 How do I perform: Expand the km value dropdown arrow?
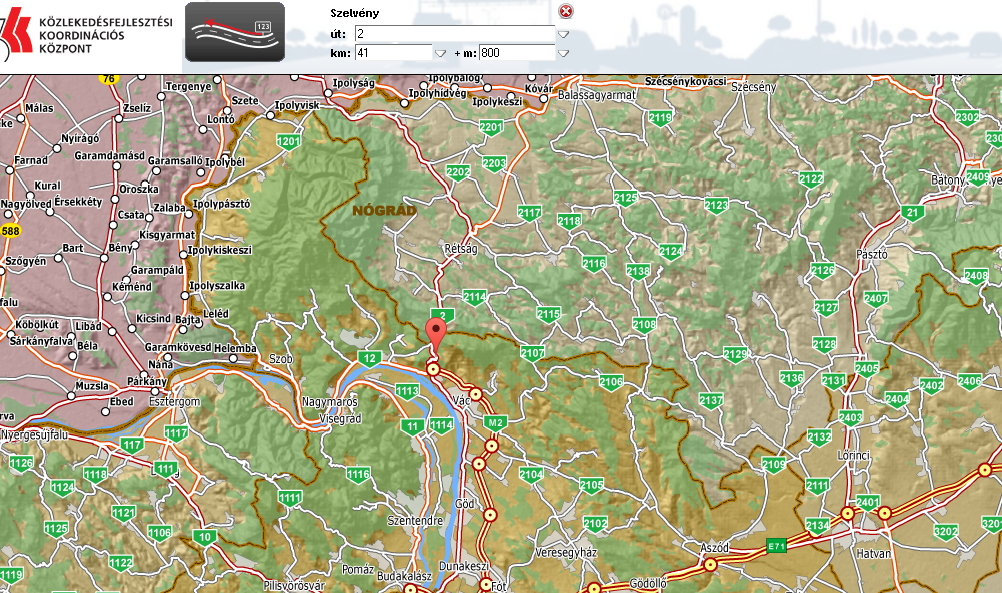click(x=440, y=53)
